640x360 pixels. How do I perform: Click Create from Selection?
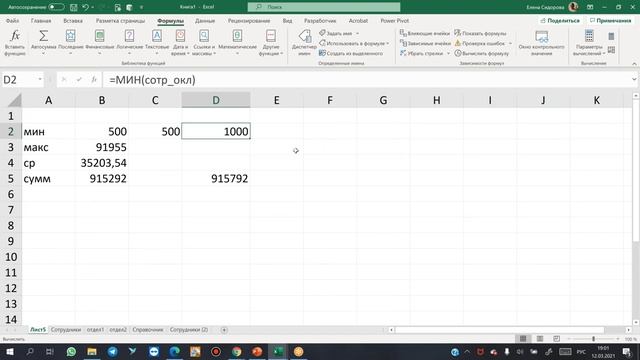351,53
